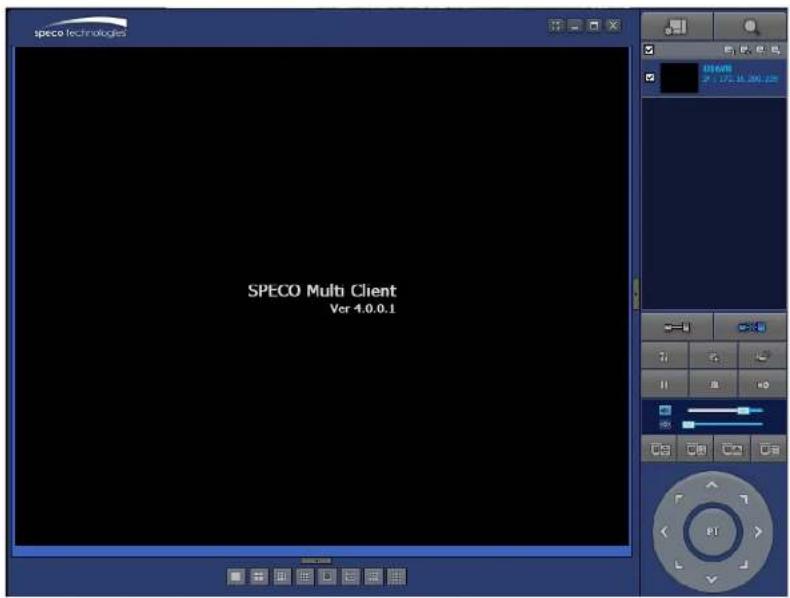Click the lower slider's handle
This screenshot has width=790, height=598.
[x=688, y=425]
